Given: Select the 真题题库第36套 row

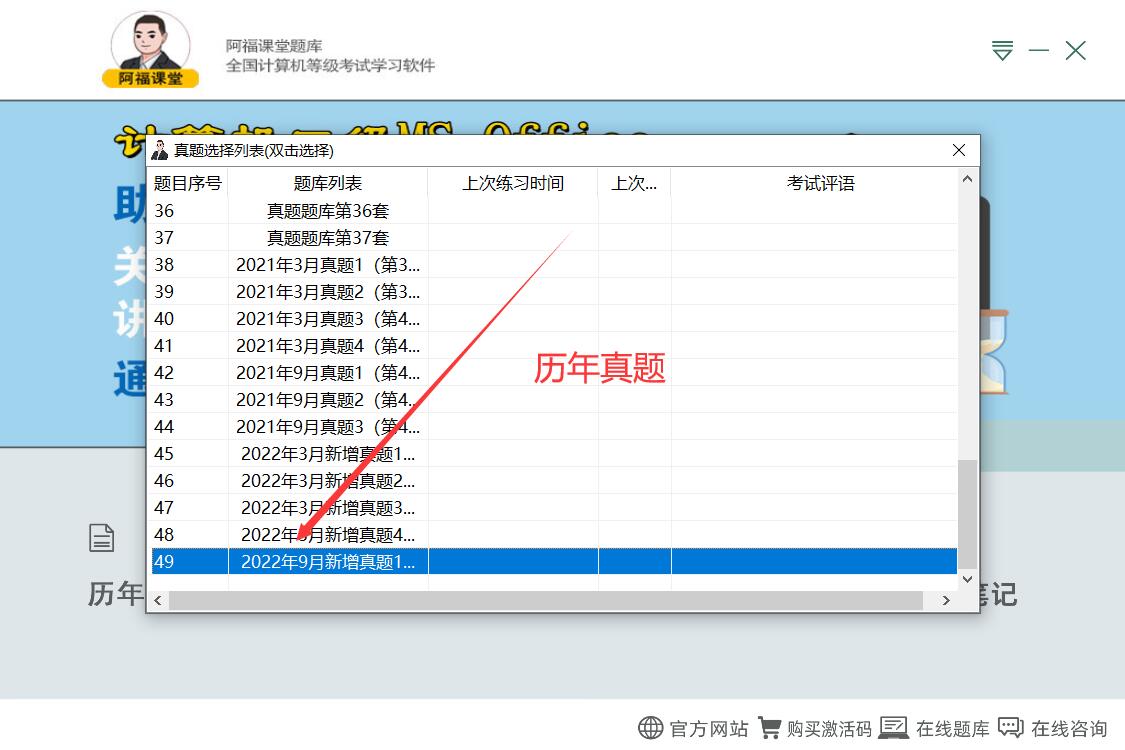Looking at the screenshot, I should [327, 211].
